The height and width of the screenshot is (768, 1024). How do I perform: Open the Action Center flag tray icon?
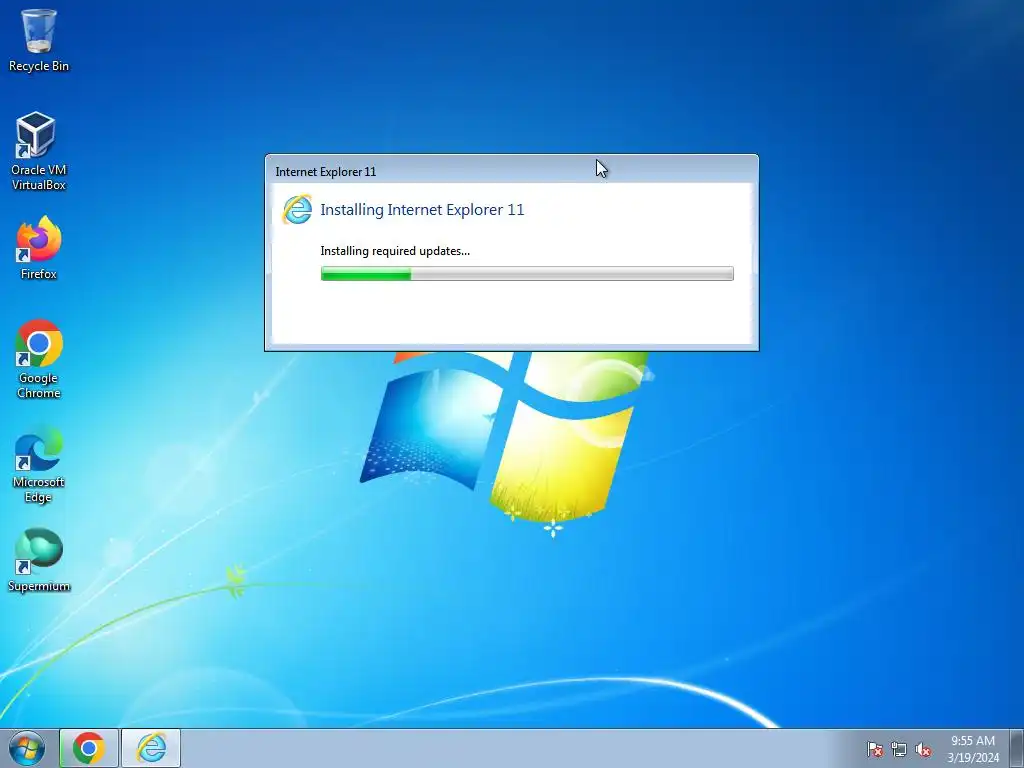click(x=875, y=750)
